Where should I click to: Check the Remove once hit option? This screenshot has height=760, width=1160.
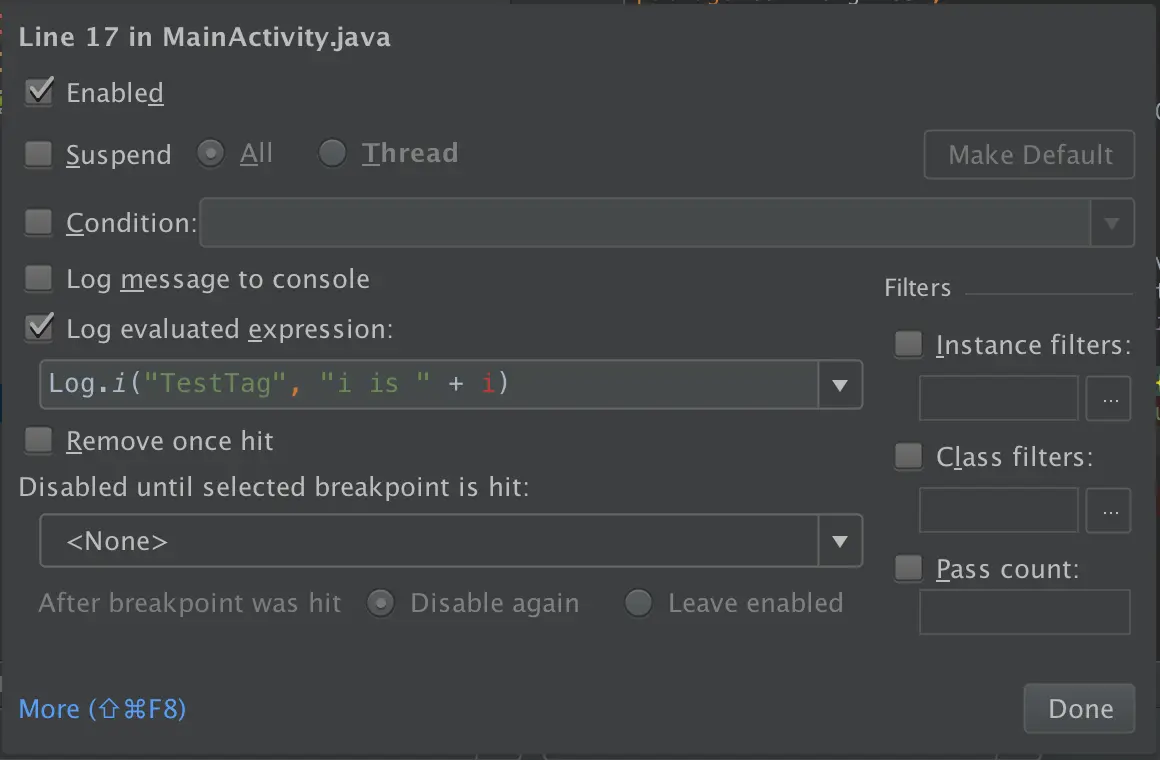pyautogui.click(x=39, y=440)
